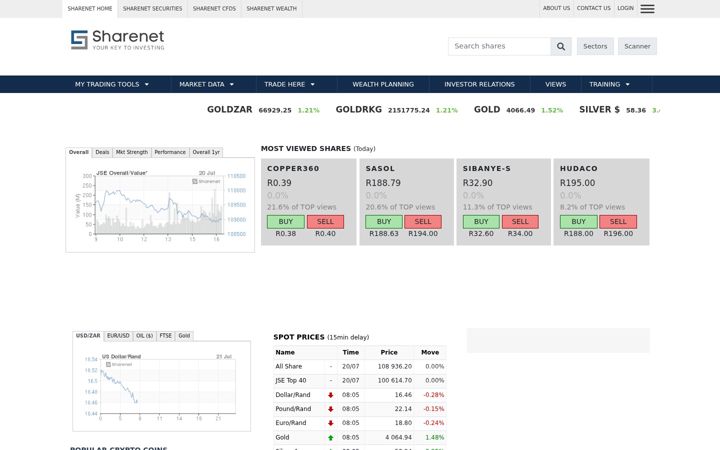This screenshot has height=450, width=720.
Task: Click green up arrow beside Gold
Action: (330, 438)
